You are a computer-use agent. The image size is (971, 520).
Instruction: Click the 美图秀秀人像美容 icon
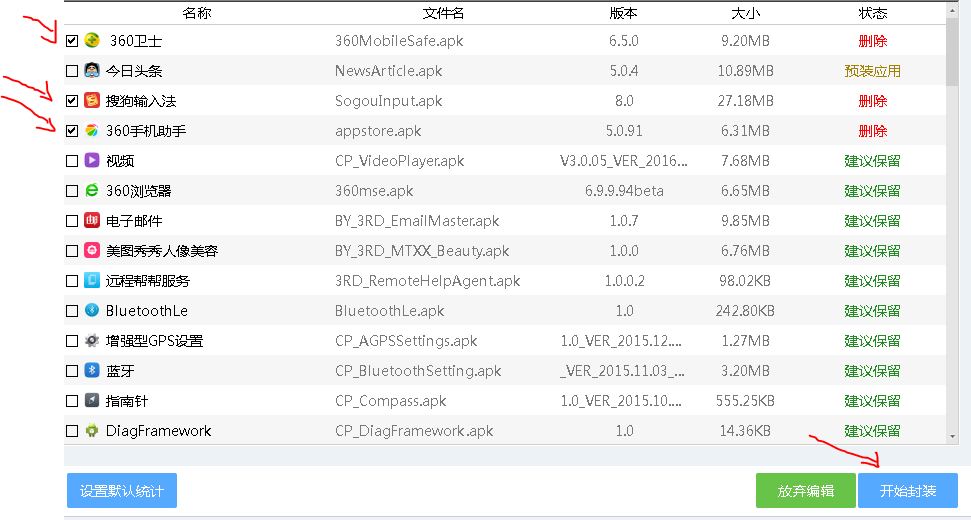(92, 251)
